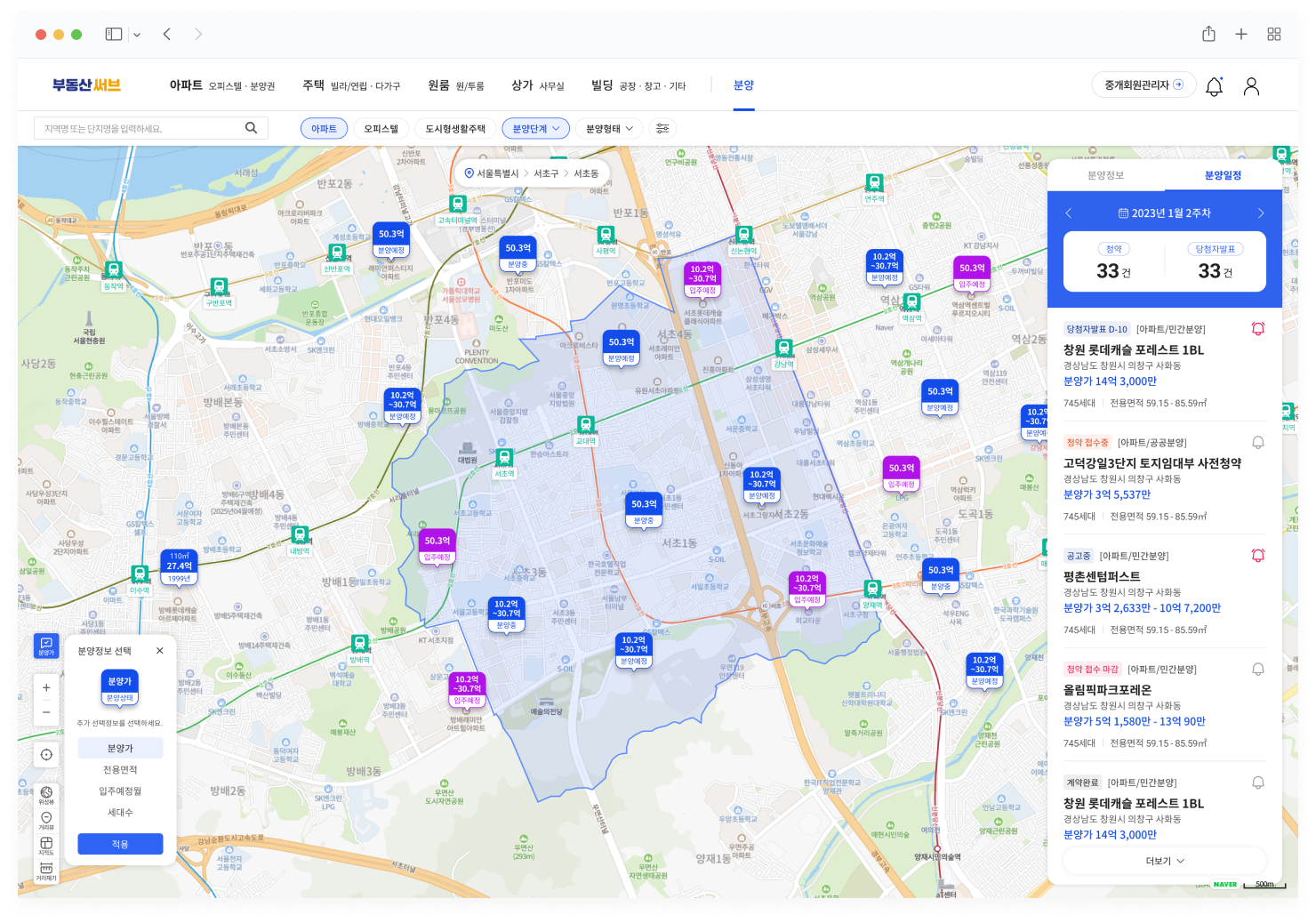Image resolution: width=1316 pixels, height=923 pixels.
Task: Switch to the 분양정보 tab
Action: (x=1106, y=175)
